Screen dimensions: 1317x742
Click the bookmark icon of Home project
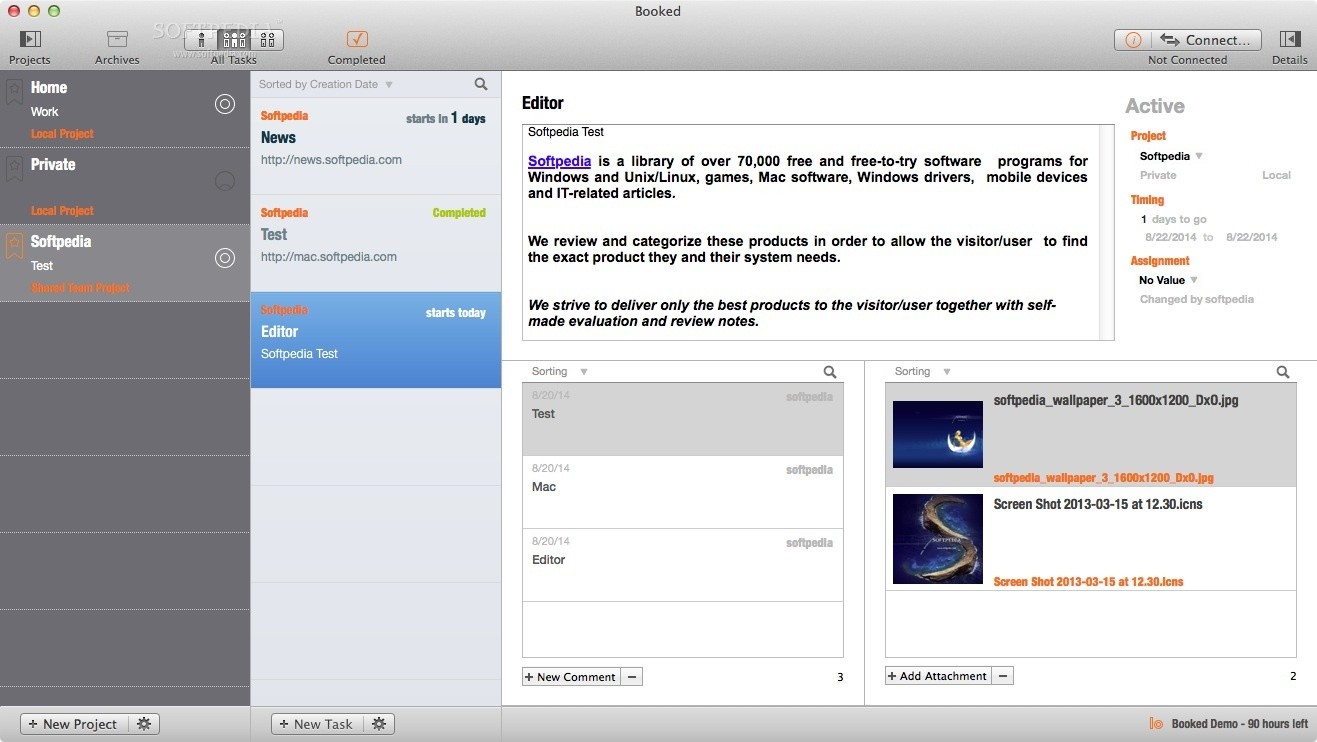pyautogui.click(x=14, y=92)
